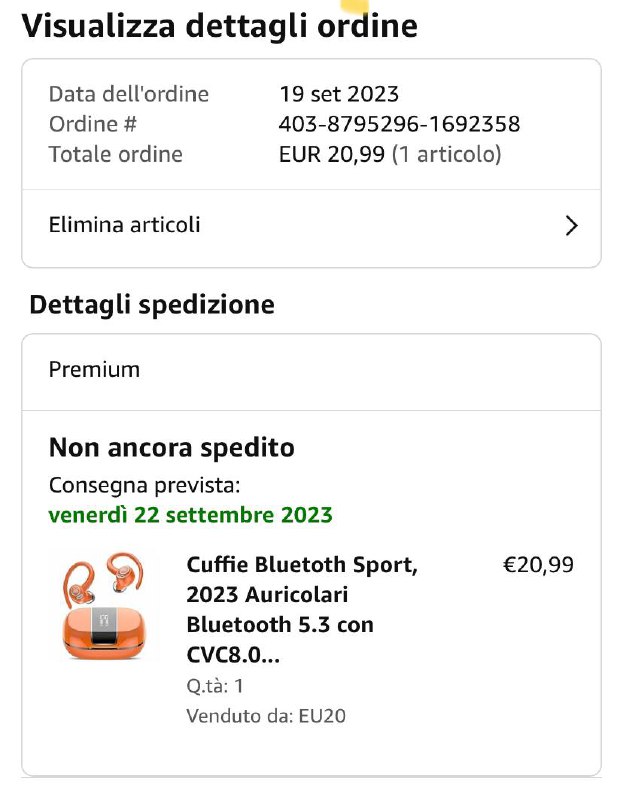Click the Q.tà: 1 quantity text

tap(215, 686)
